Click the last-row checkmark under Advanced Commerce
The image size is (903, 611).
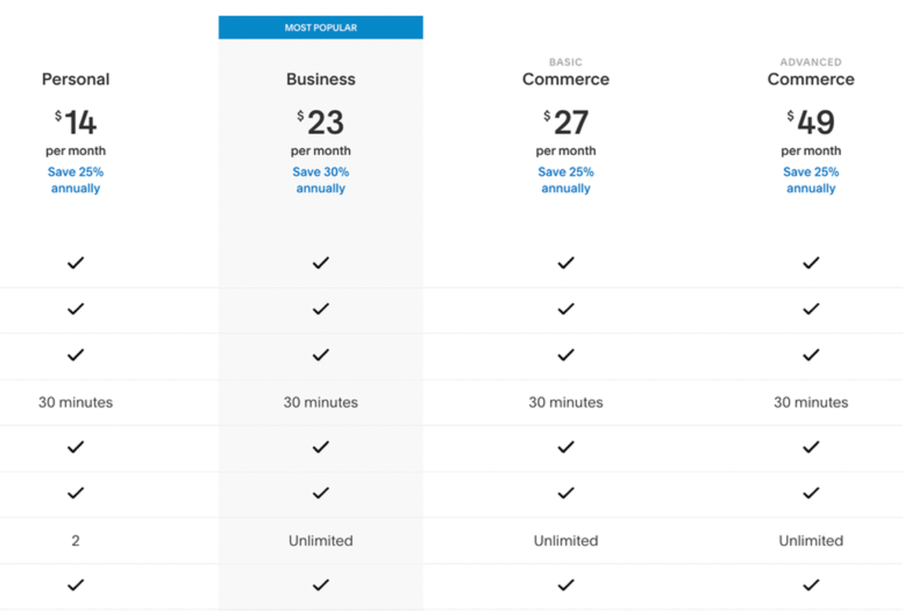click(x=811, y=585)
